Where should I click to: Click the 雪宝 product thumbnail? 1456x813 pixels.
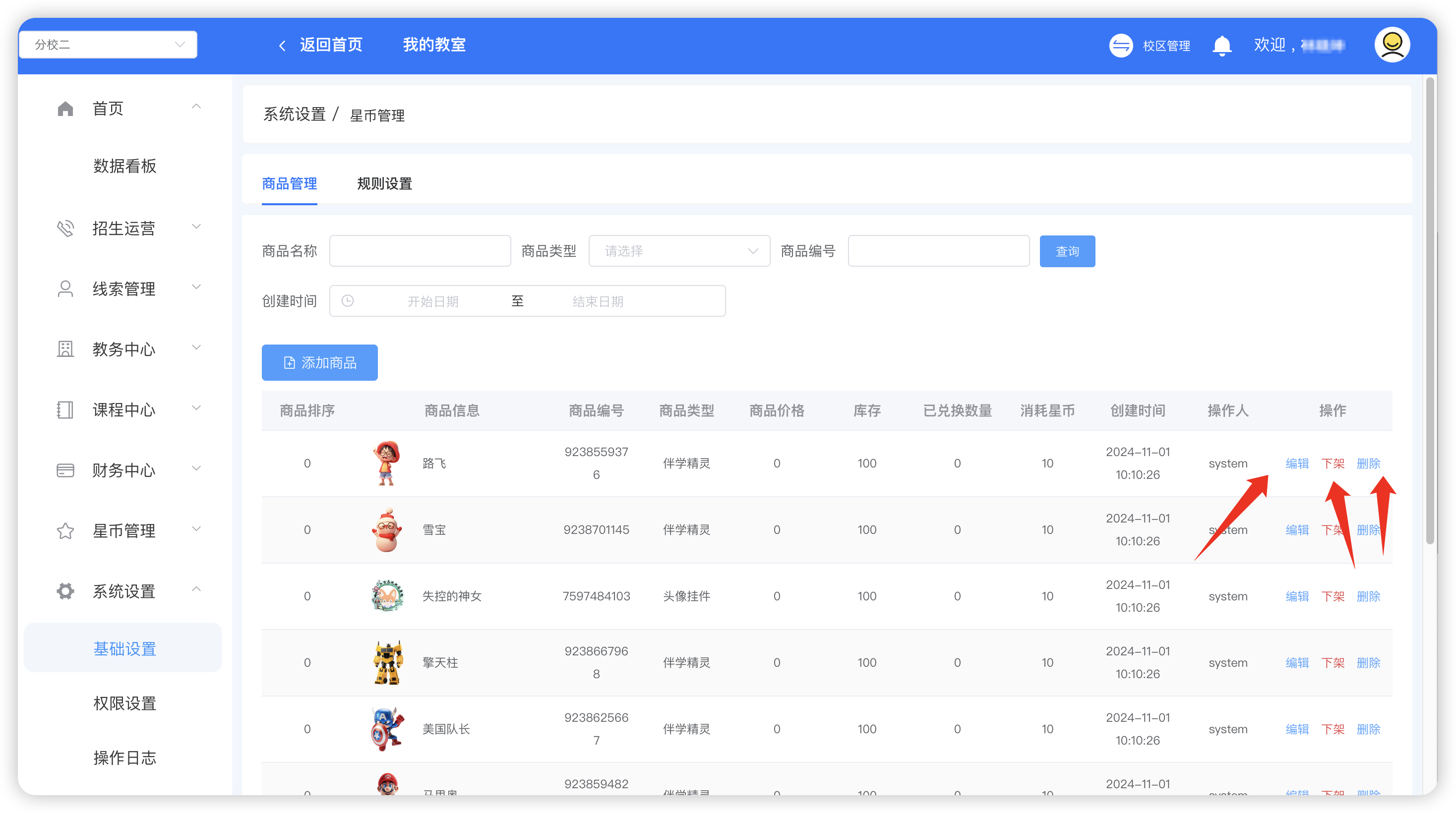387,530
